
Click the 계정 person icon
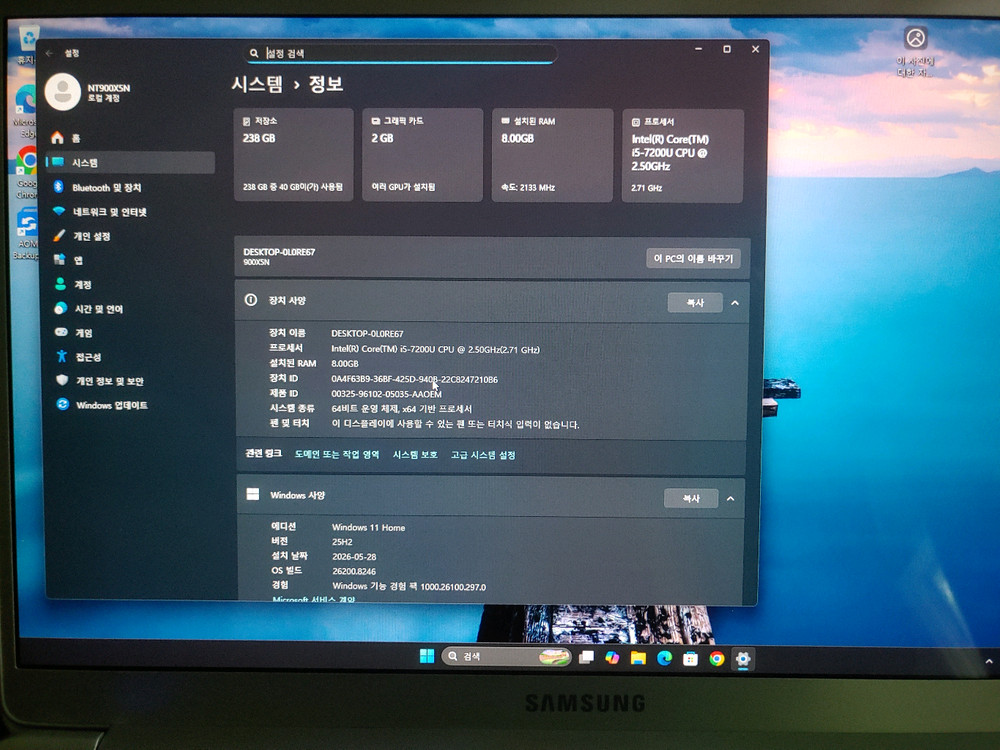60,284
